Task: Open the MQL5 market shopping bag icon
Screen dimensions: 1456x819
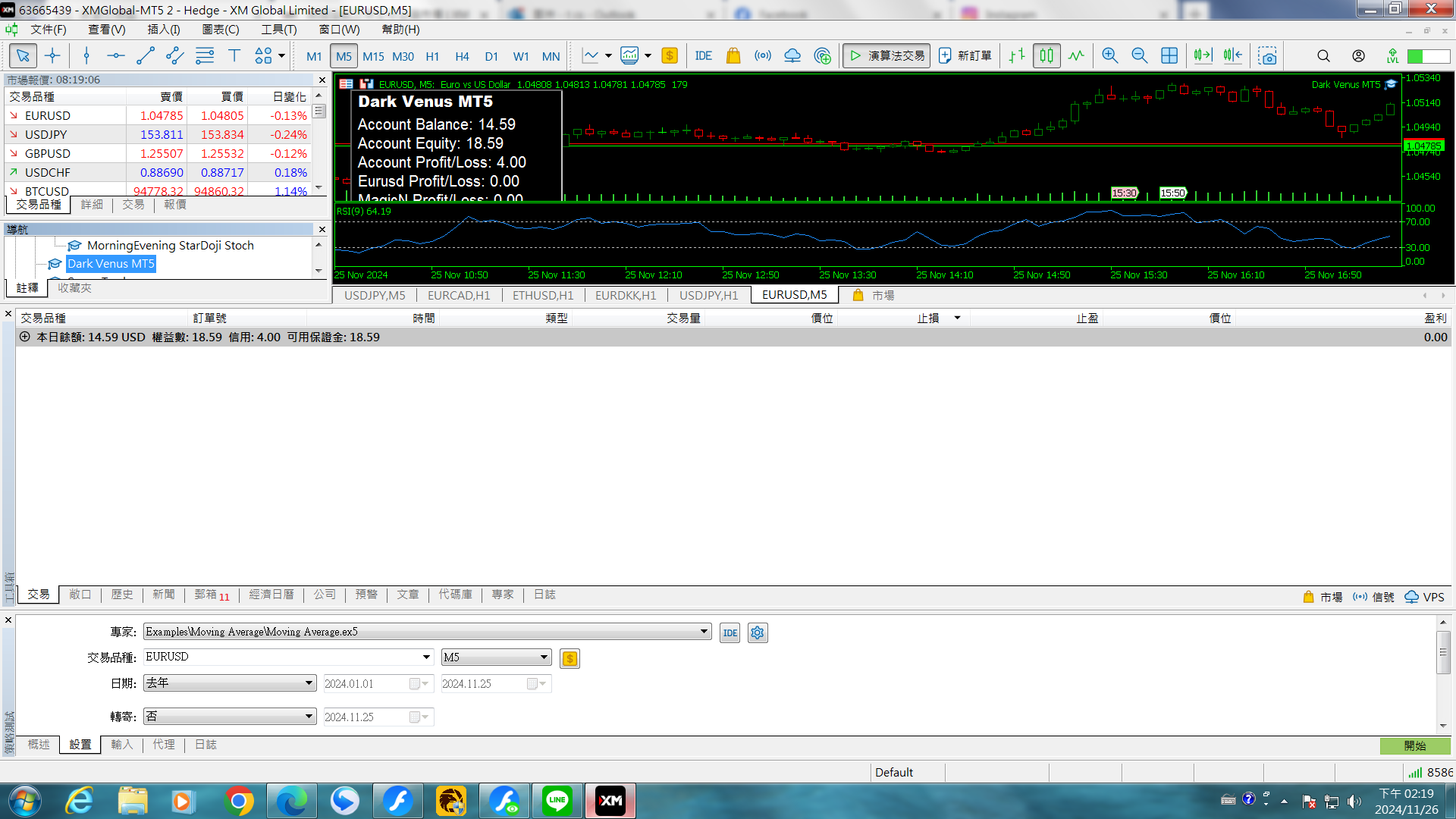Action: 733,55
